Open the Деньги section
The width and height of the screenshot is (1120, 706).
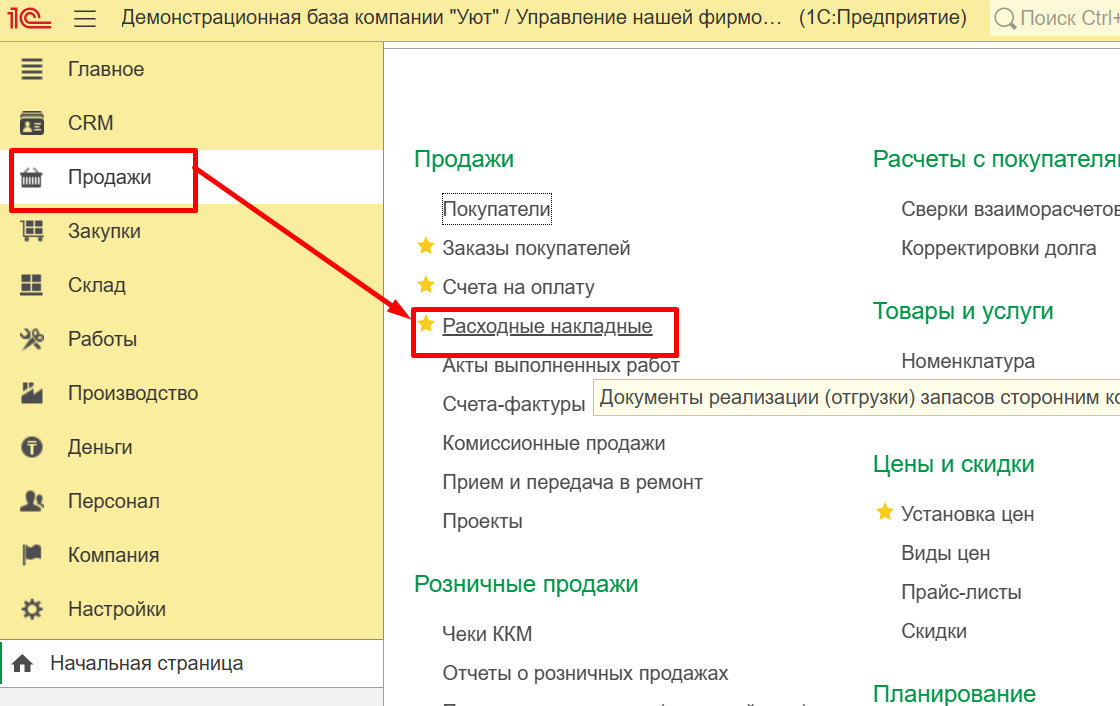pyautogui.click(x=100, y=447)
